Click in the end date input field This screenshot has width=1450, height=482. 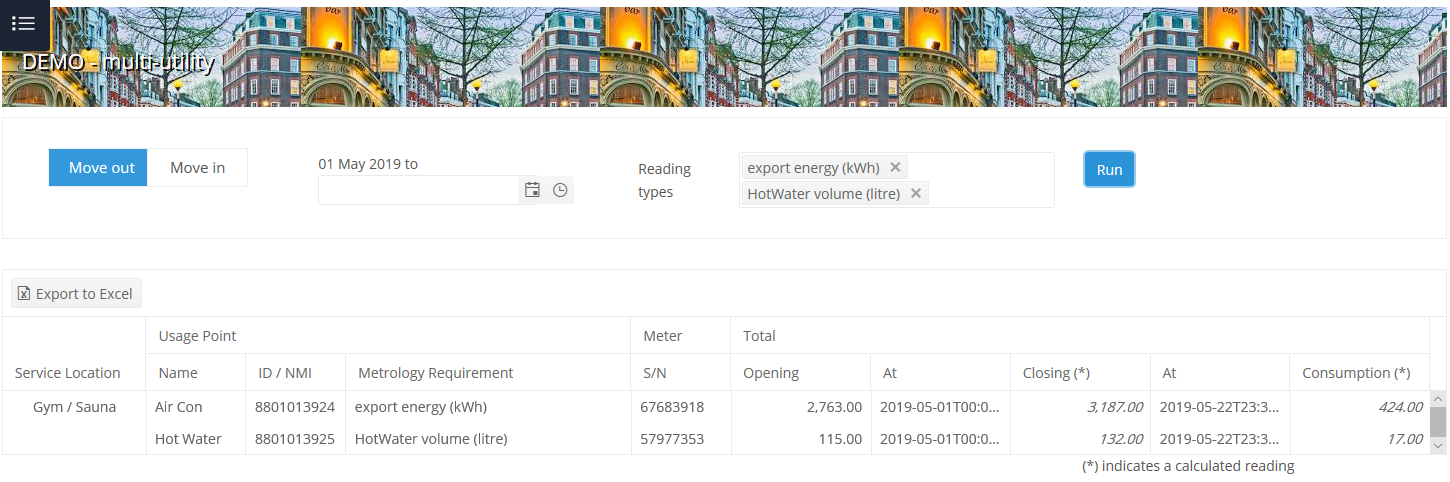point(418,190)
